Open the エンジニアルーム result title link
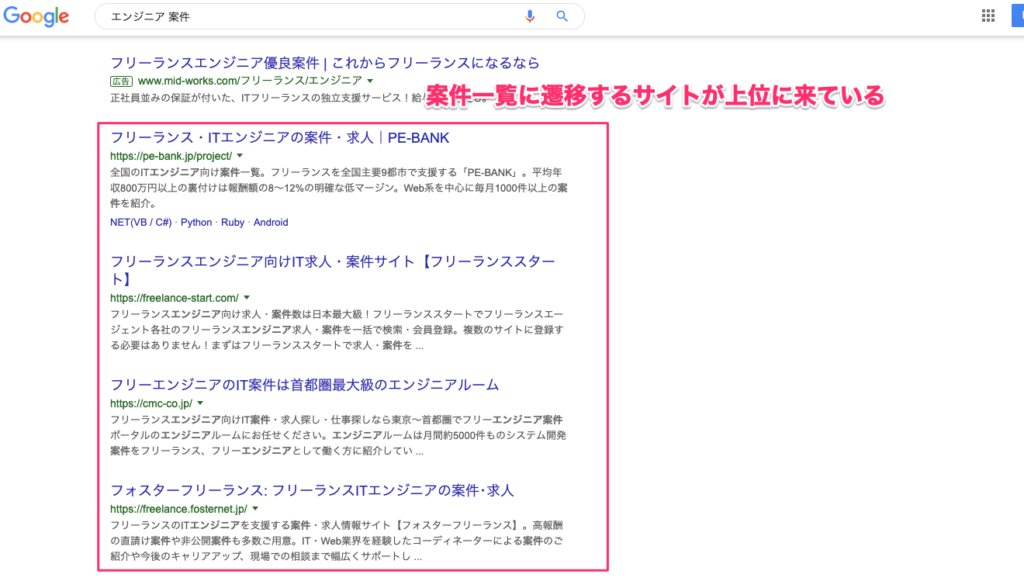 pos(304,385)
